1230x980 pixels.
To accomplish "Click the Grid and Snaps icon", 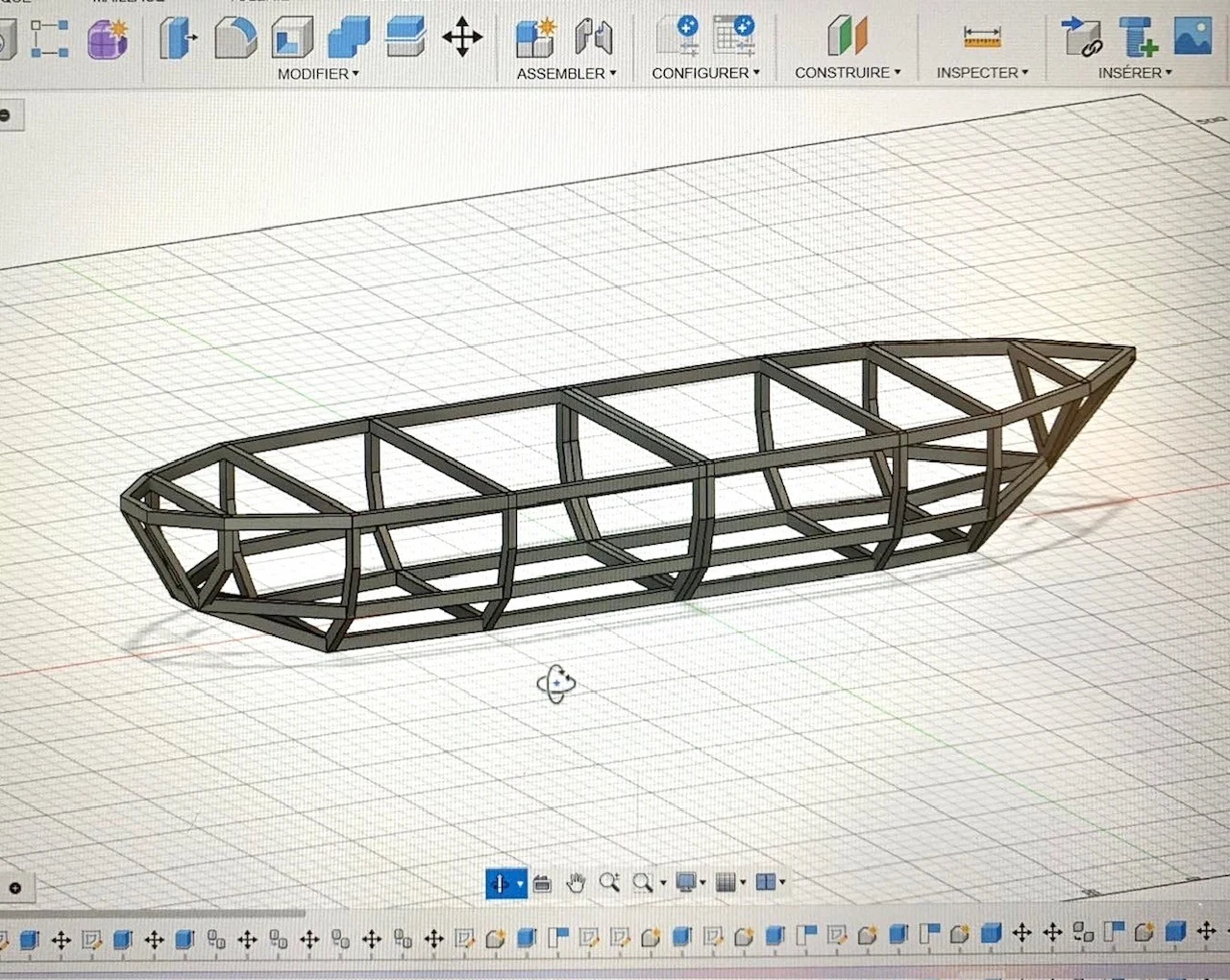I will tap(726, 882).
